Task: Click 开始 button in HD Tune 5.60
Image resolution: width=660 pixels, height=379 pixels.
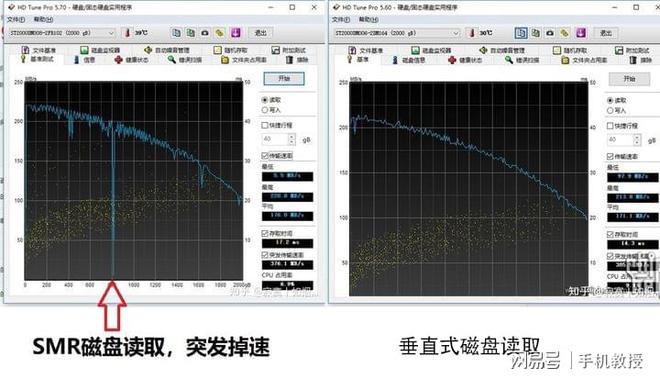Action: (x=629, y=79)
